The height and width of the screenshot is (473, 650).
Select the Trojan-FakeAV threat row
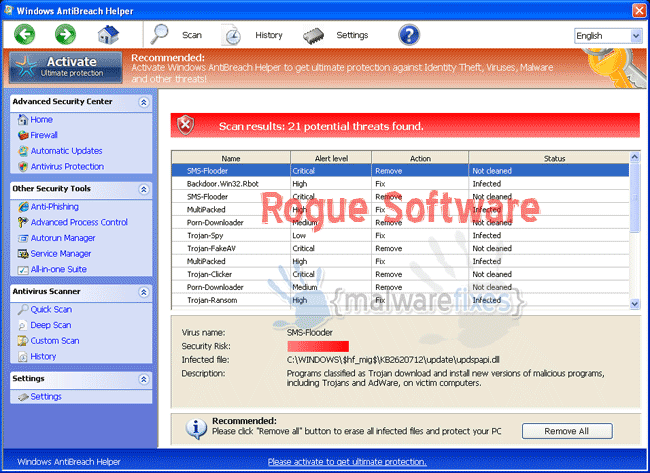click(400, 248)
